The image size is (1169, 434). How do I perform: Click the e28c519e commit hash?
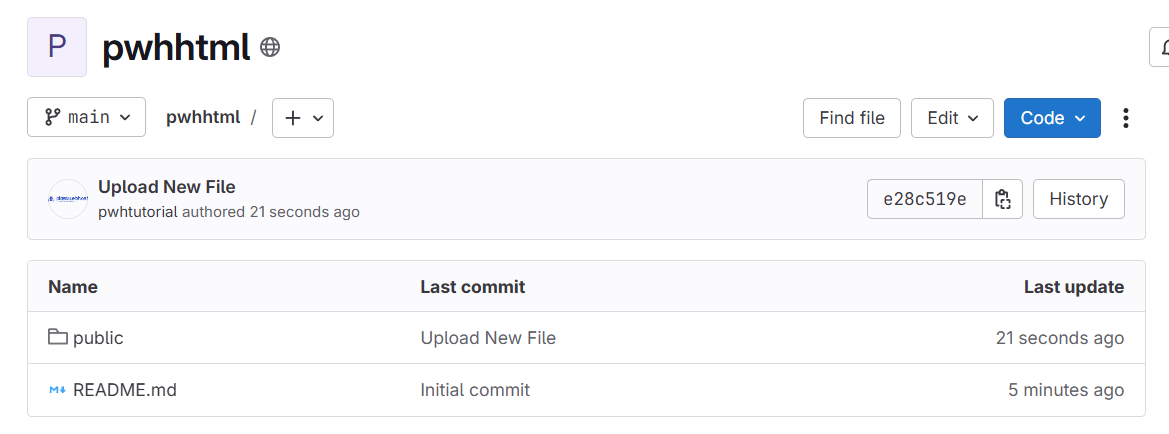[x=924, y=199]
